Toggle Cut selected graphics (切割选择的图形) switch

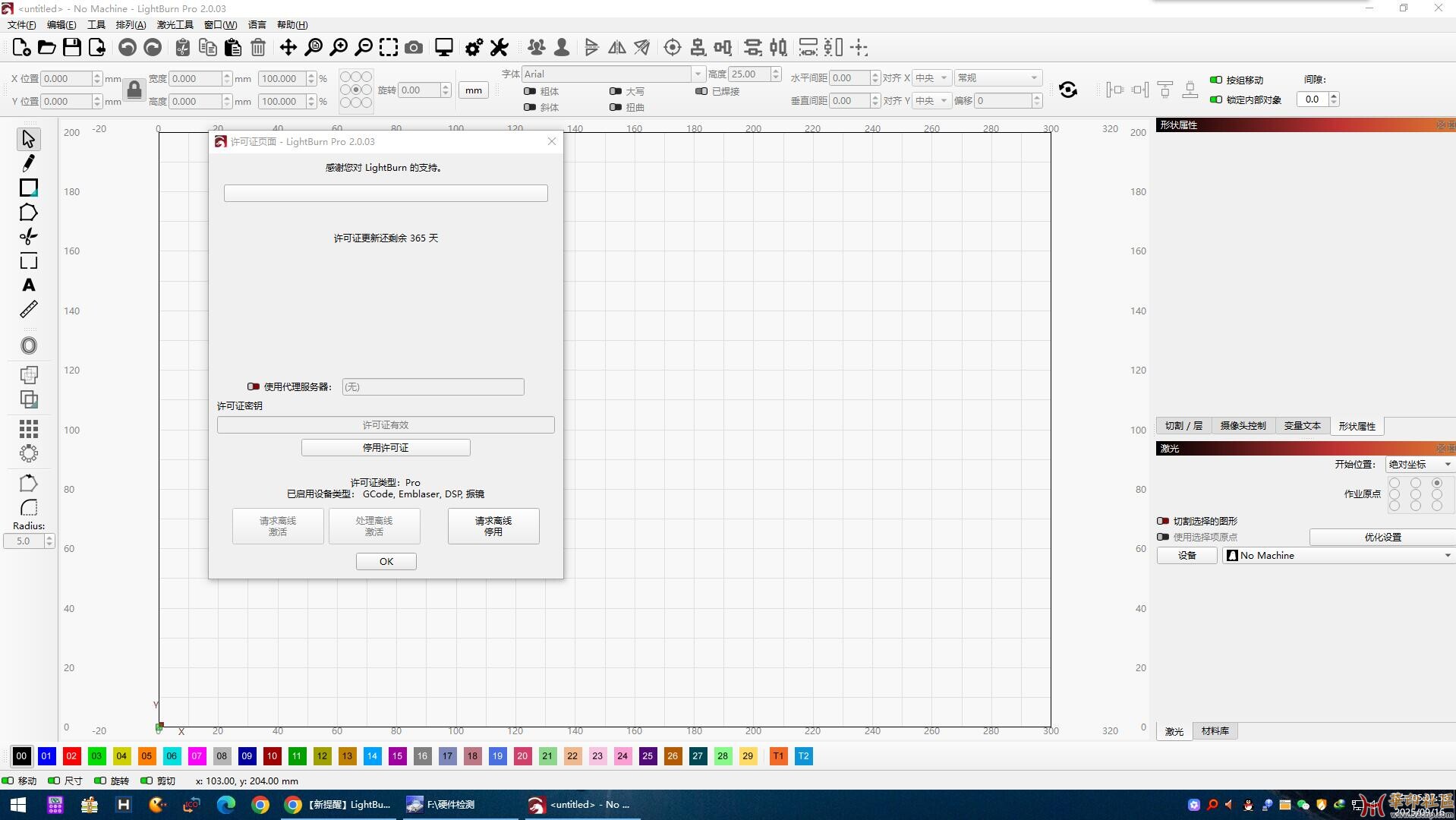[1163, 521]
